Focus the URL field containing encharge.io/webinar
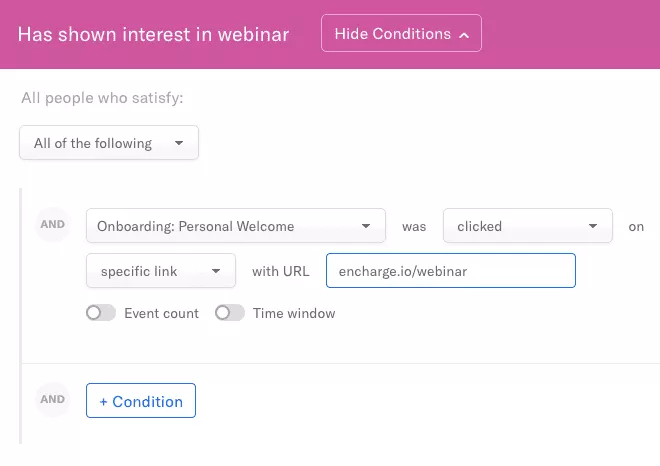Screen dimensions: 660x466 450,271
